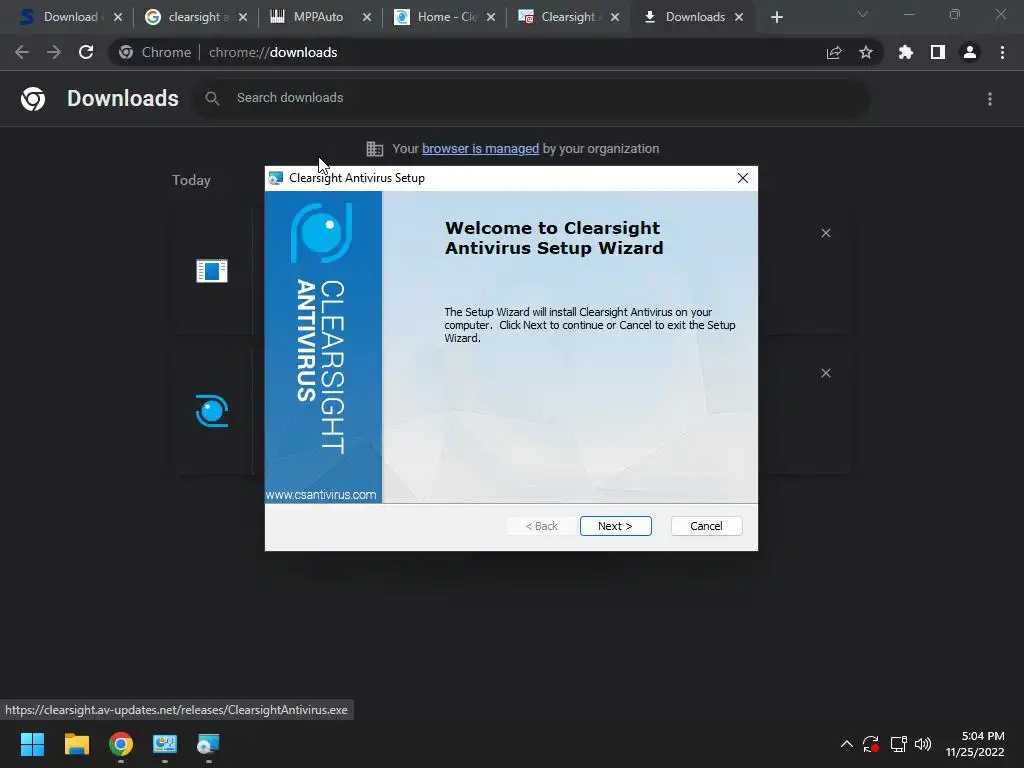Click the search magnifier icon
Screen dimensions: 1024x768
tap(212, 98)
